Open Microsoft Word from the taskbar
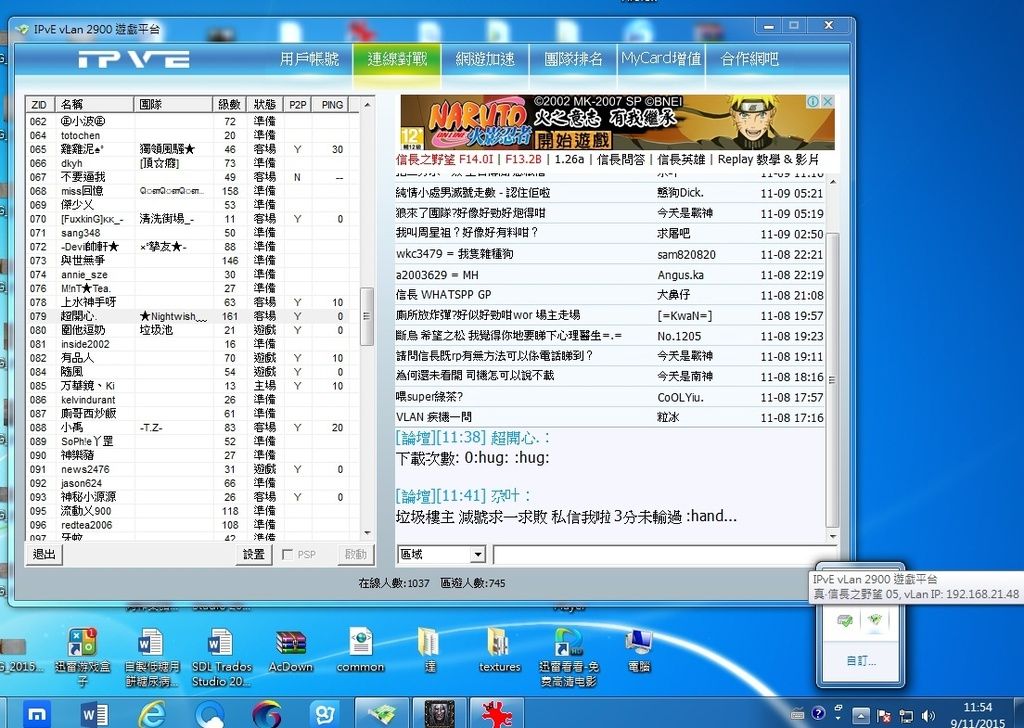The width and height of the screenshot is (1024, 728). tap(94, 713)
